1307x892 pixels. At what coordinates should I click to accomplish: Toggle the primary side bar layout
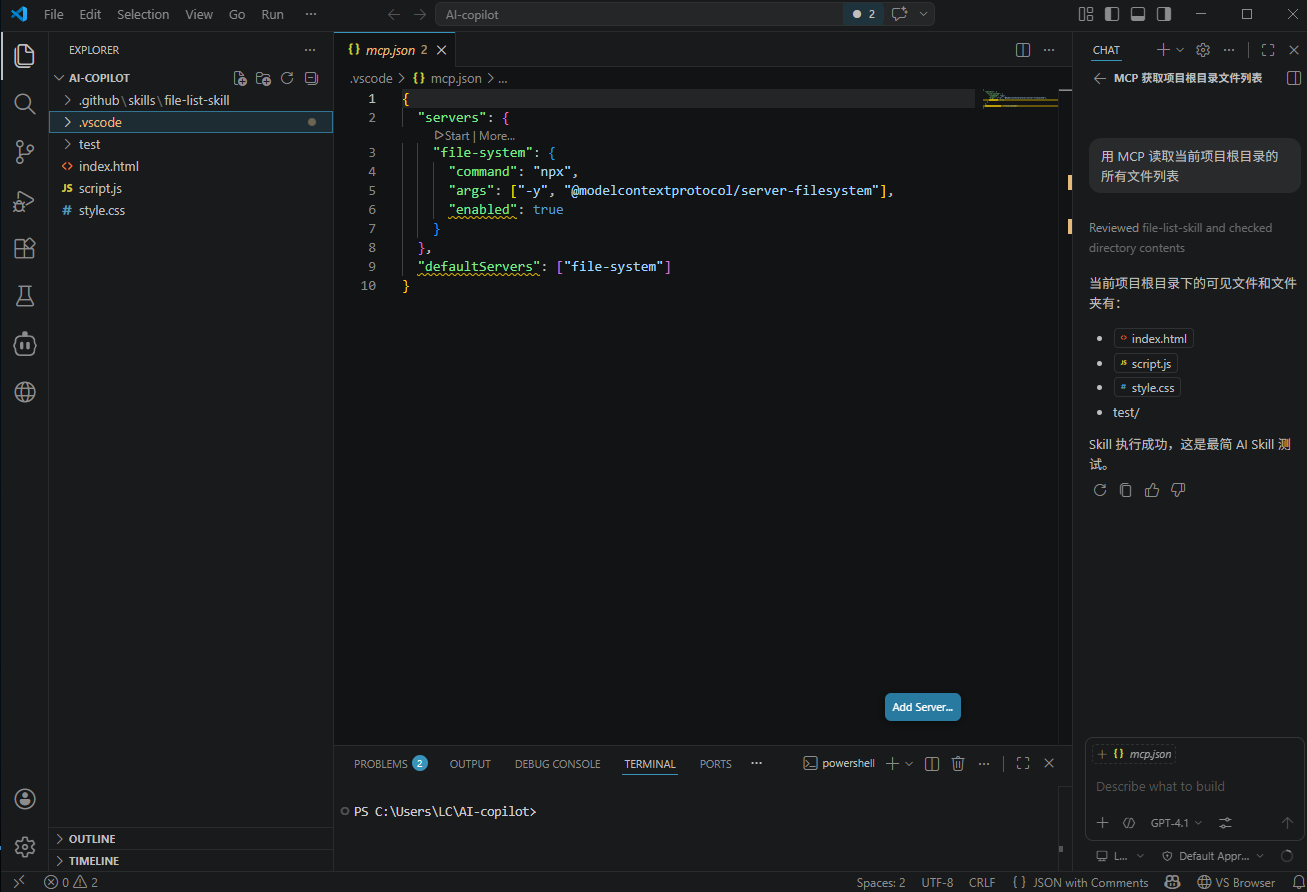[x=1112, y=14]
